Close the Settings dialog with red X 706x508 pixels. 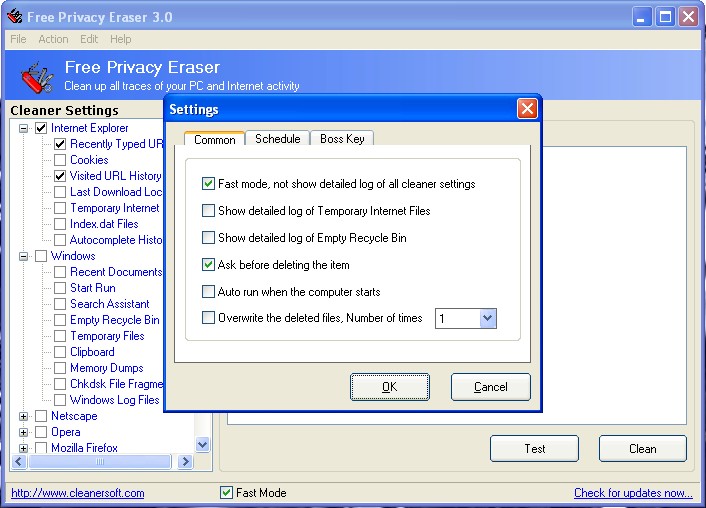pyautogui.click(x=527, y=109)
